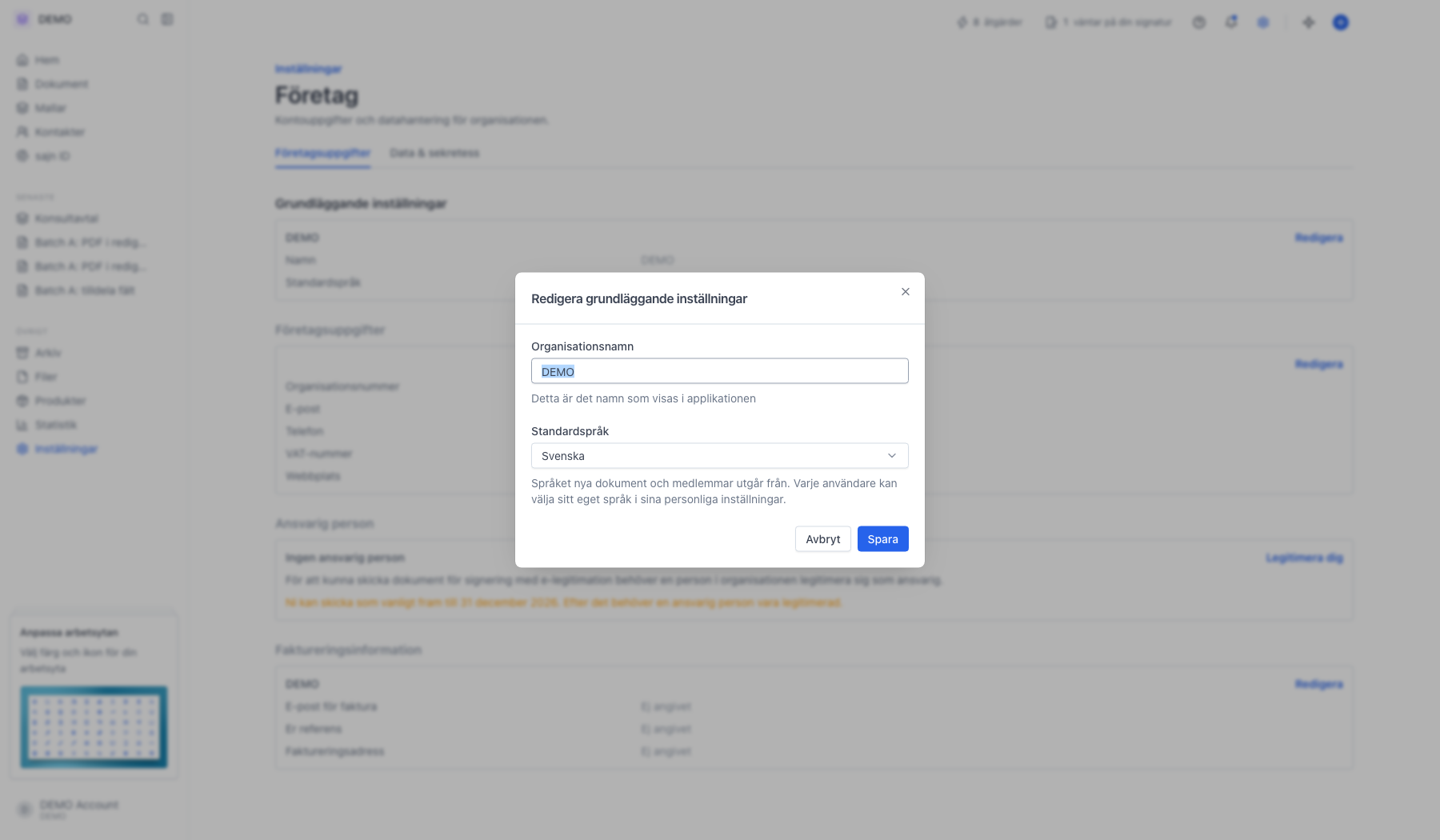Screen dimensions: 1440x840
Task: Click the Organisationsnamn input field
Action: (x=720, y=371)
